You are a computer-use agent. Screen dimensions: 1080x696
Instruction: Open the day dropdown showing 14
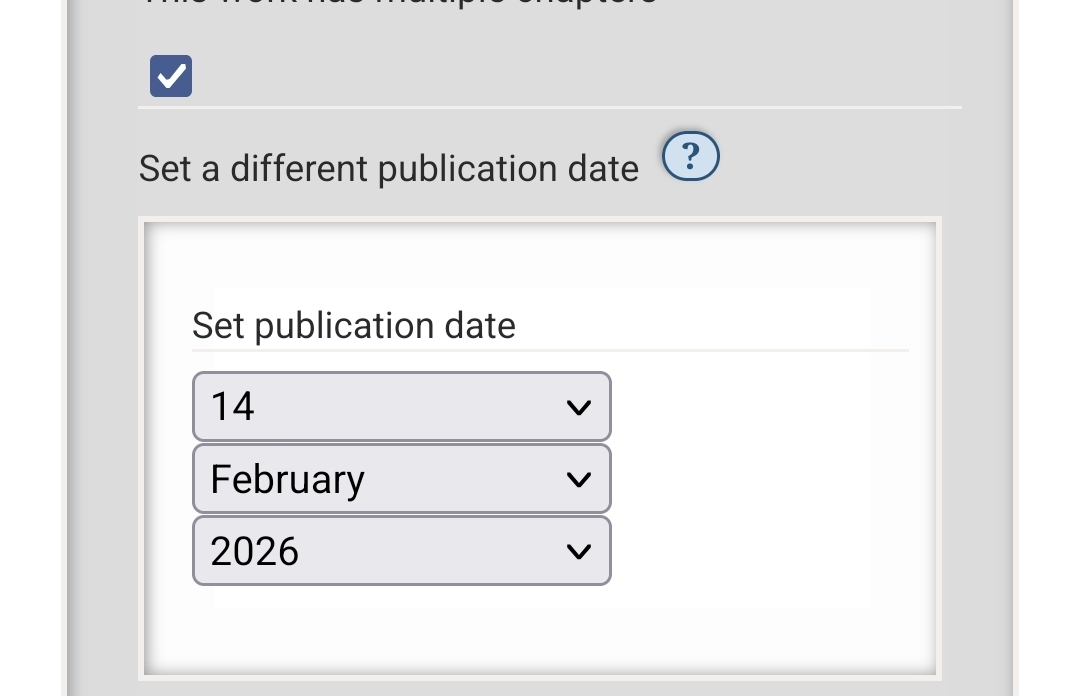[401, 407]
